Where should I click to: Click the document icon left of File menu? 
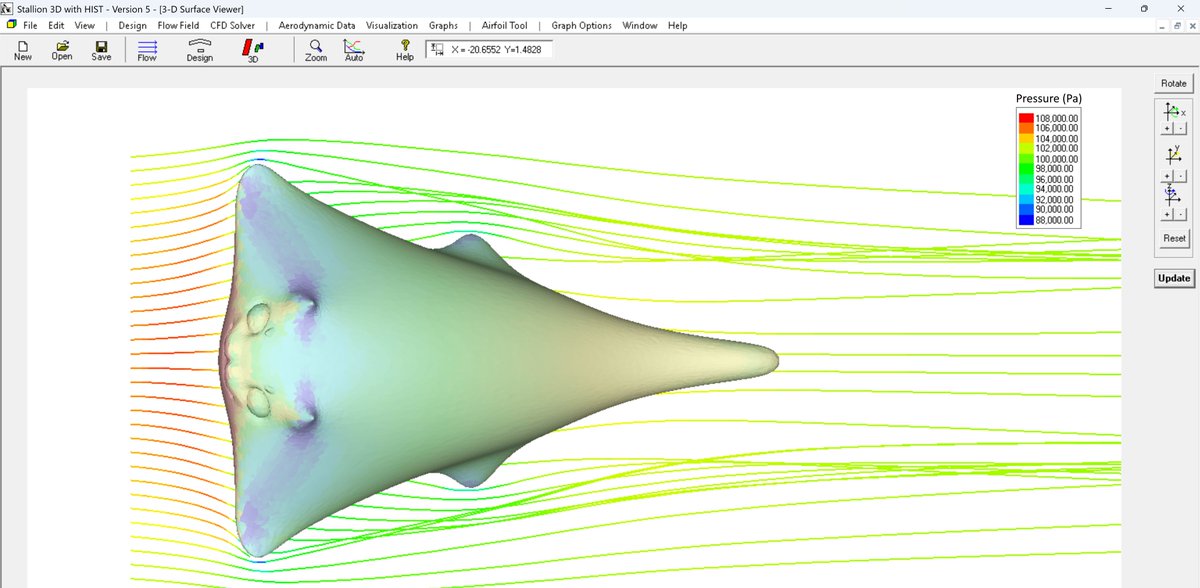pos(11,24)
